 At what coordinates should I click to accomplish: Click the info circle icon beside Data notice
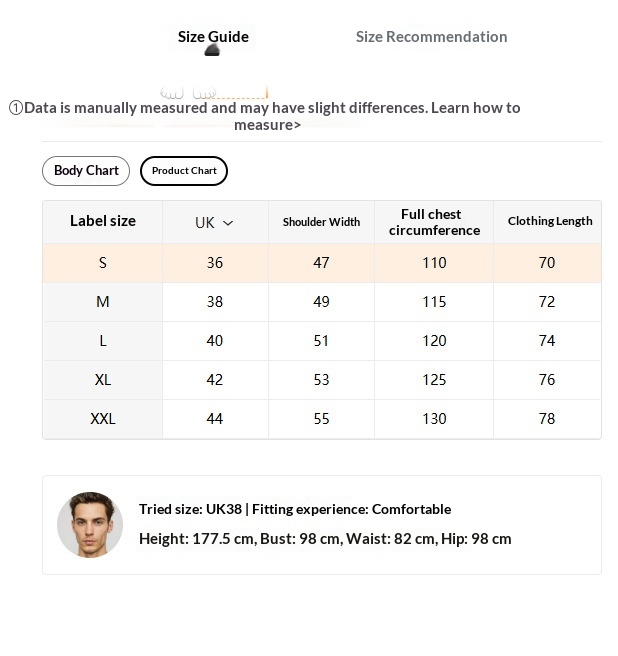click(x=15, y=108)
